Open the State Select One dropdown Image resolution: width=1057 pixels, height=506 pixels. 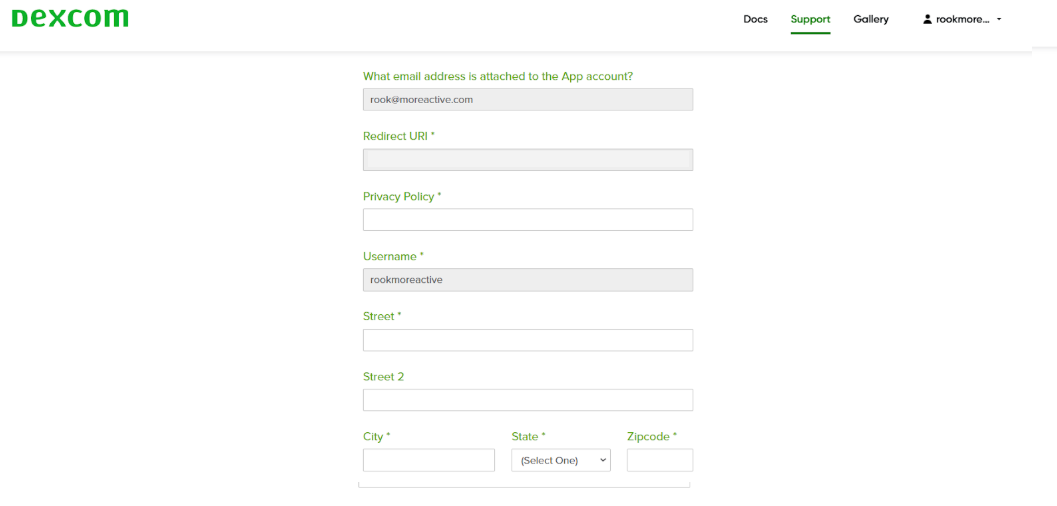point(560,460)
